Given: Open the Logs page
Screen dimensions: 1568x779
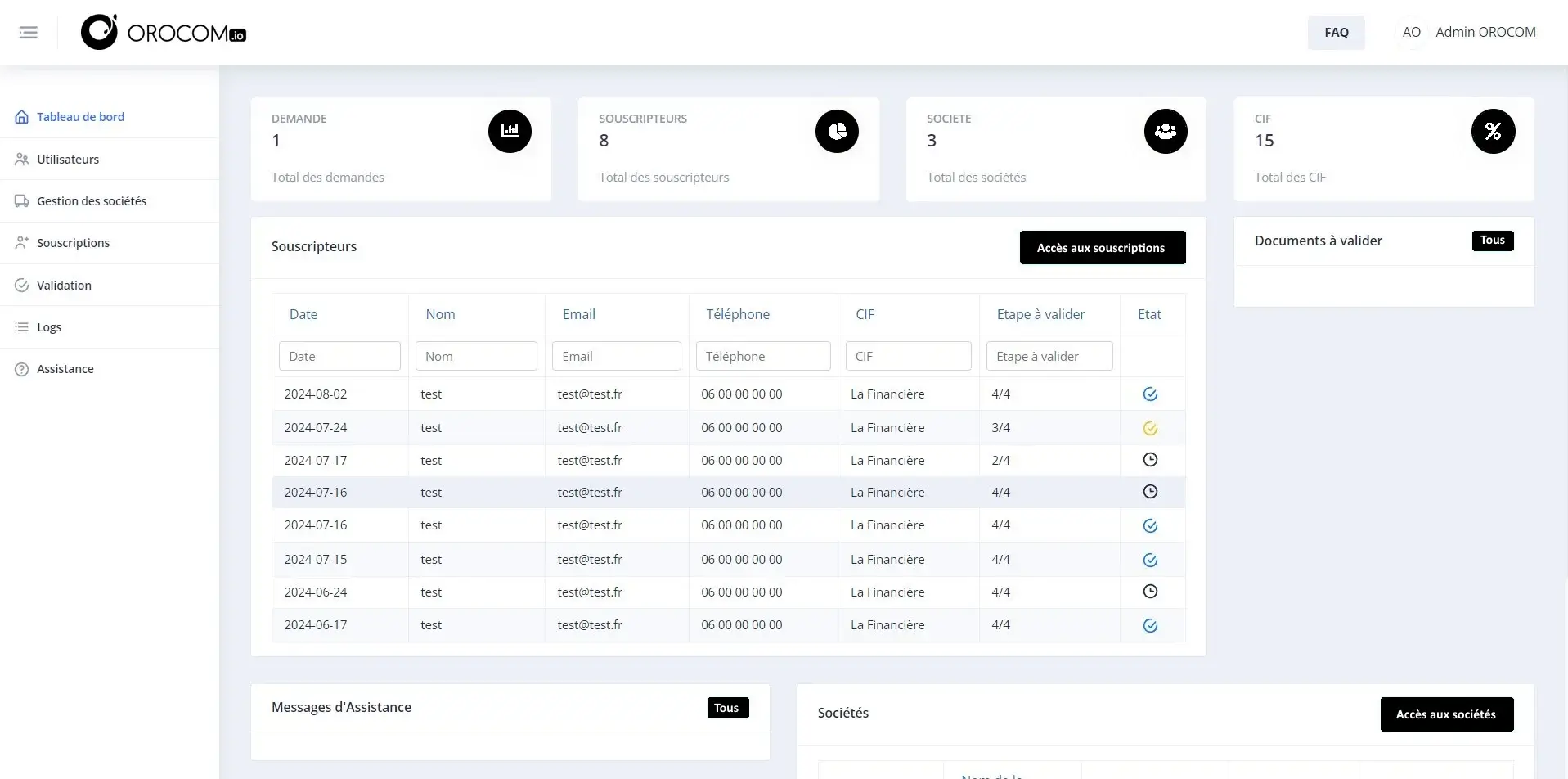Looking at the screenshot, I should [x=49, y=327].
